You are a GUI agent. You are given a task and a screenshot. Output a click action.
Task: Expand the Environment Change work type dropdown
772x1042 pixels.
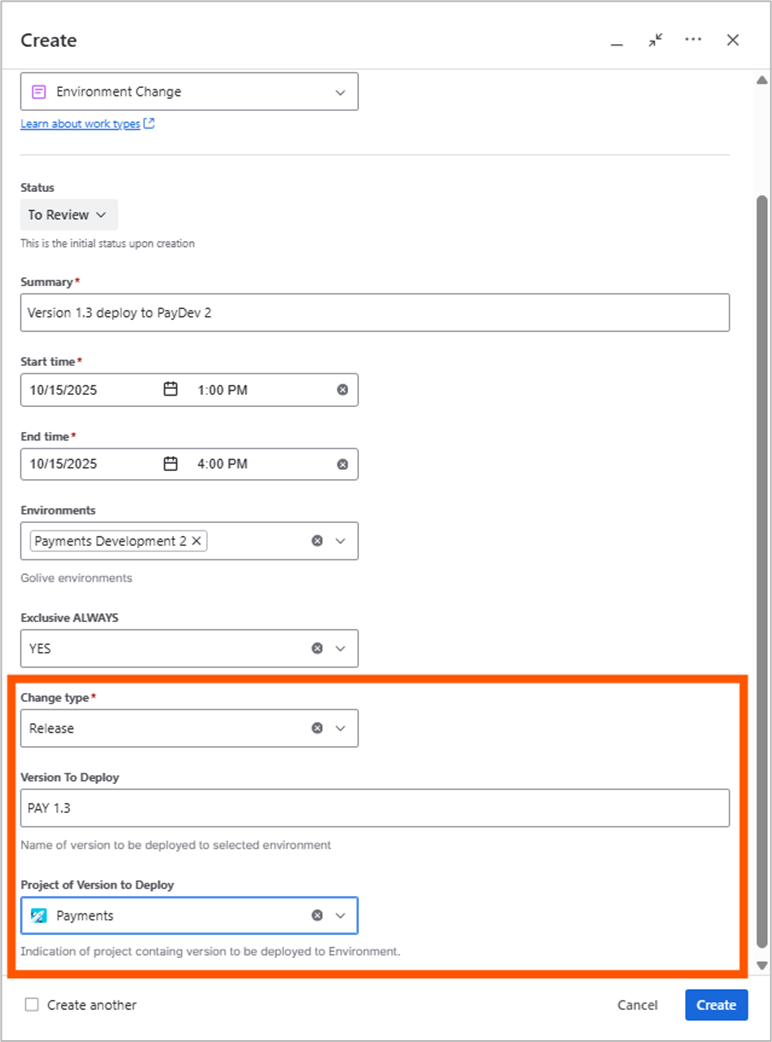pyautogui.click(x=340, y=92)
